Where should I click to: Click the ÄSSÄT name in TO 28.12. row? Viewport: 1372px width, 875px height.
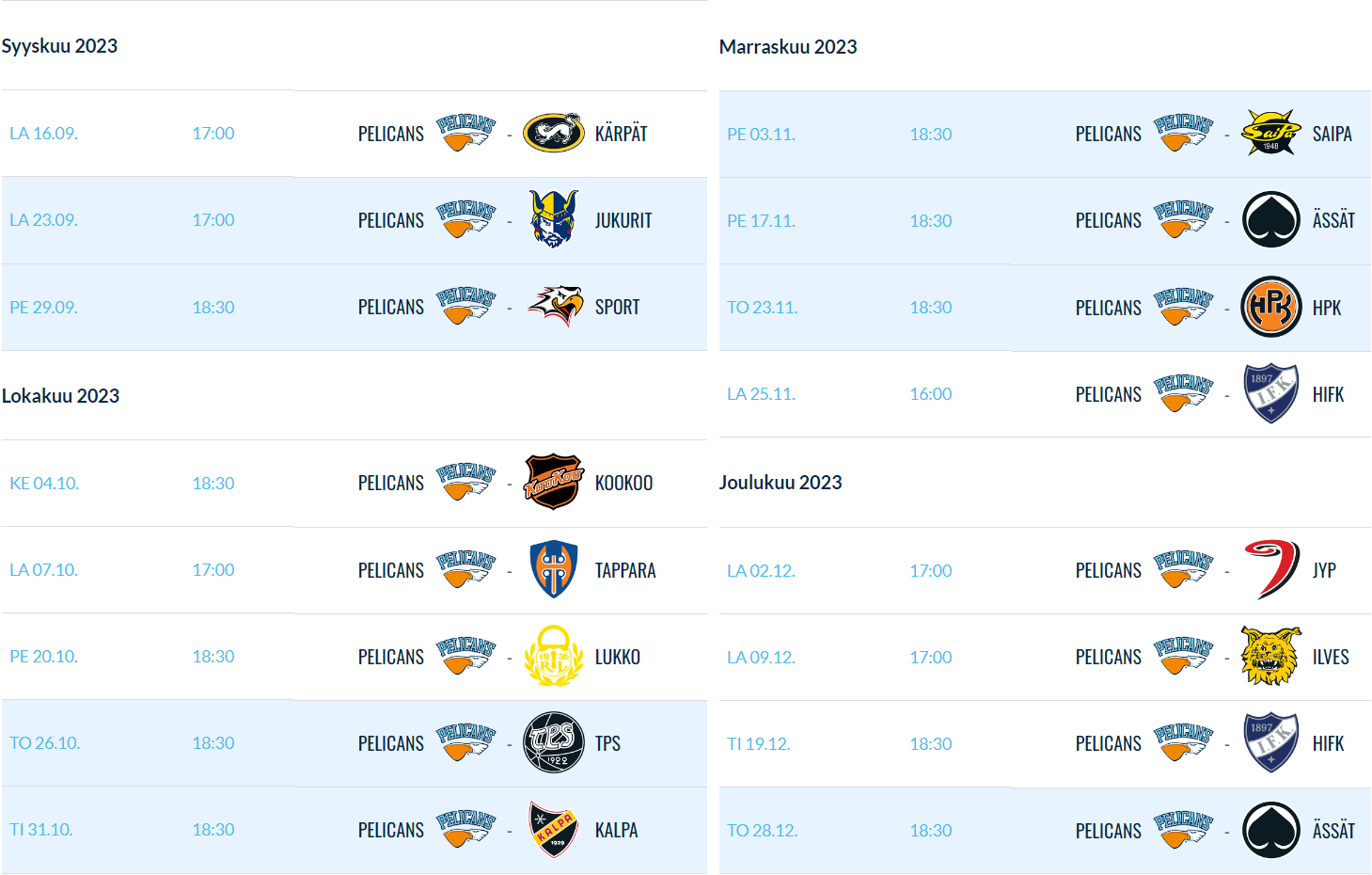coord(1333,831)
